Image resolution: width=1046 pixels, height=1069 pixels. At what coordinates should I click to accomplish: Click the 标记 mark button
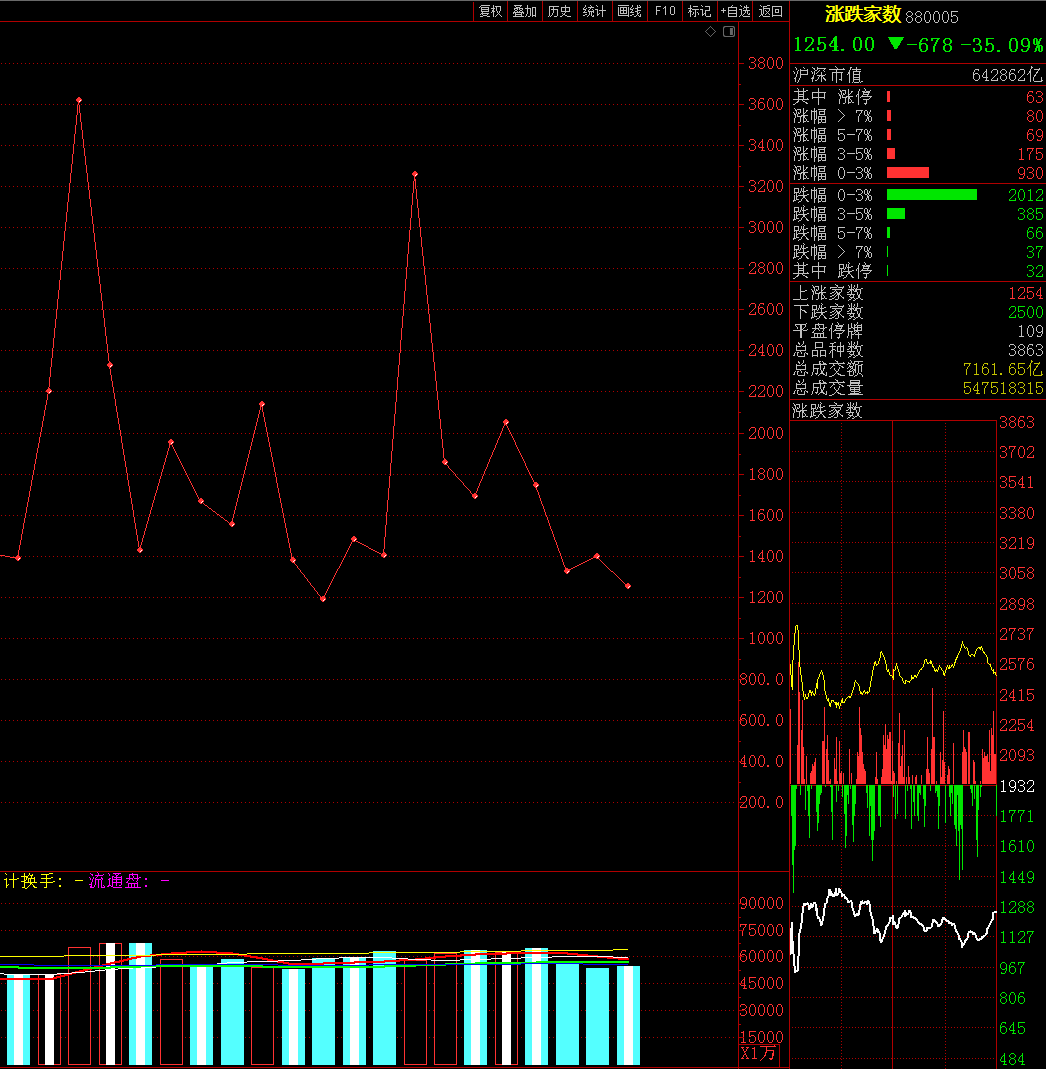700,11
